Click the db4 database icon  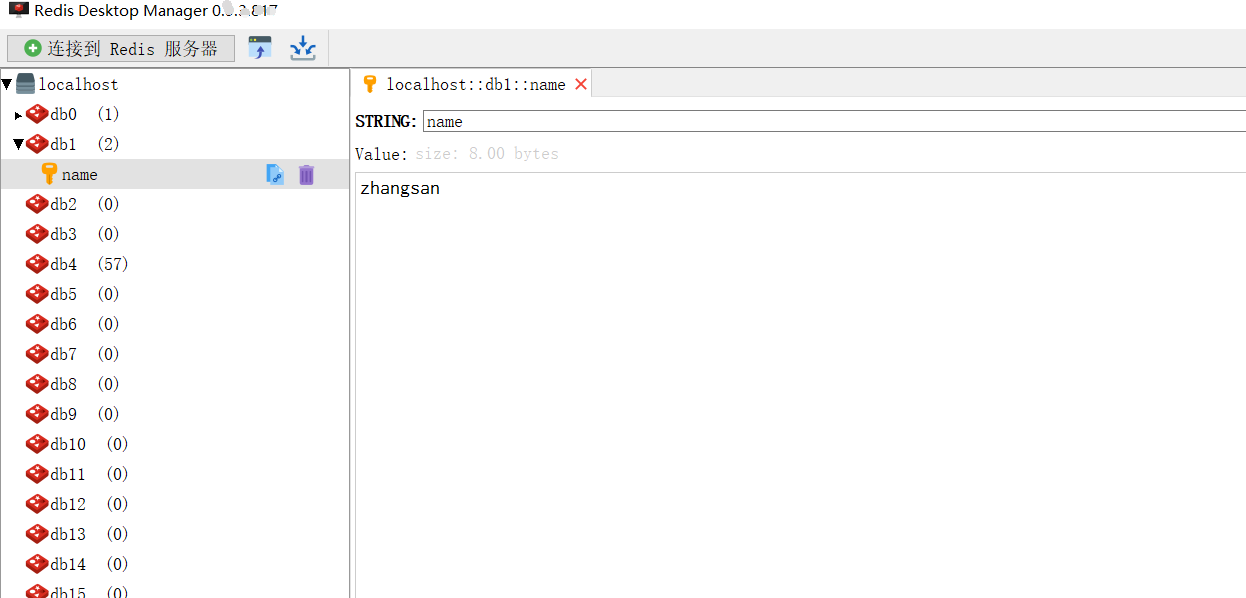(37, 264)
